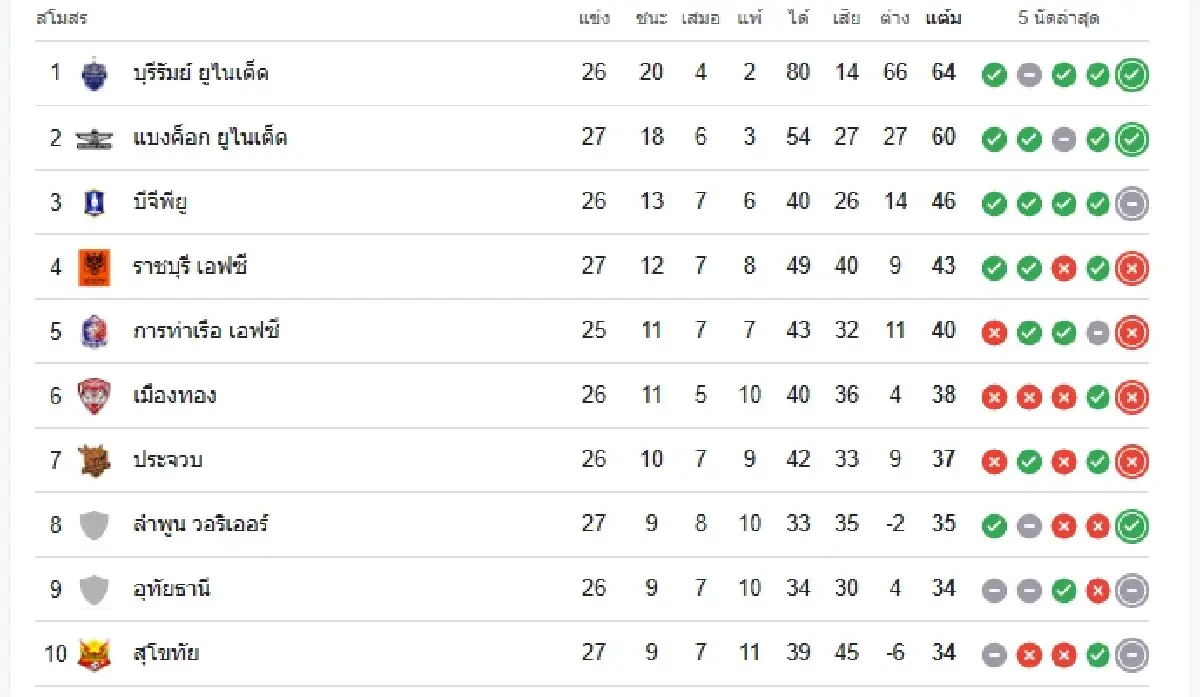Click the Port FC (การท่าเรือ) crest

pos(94,331)
